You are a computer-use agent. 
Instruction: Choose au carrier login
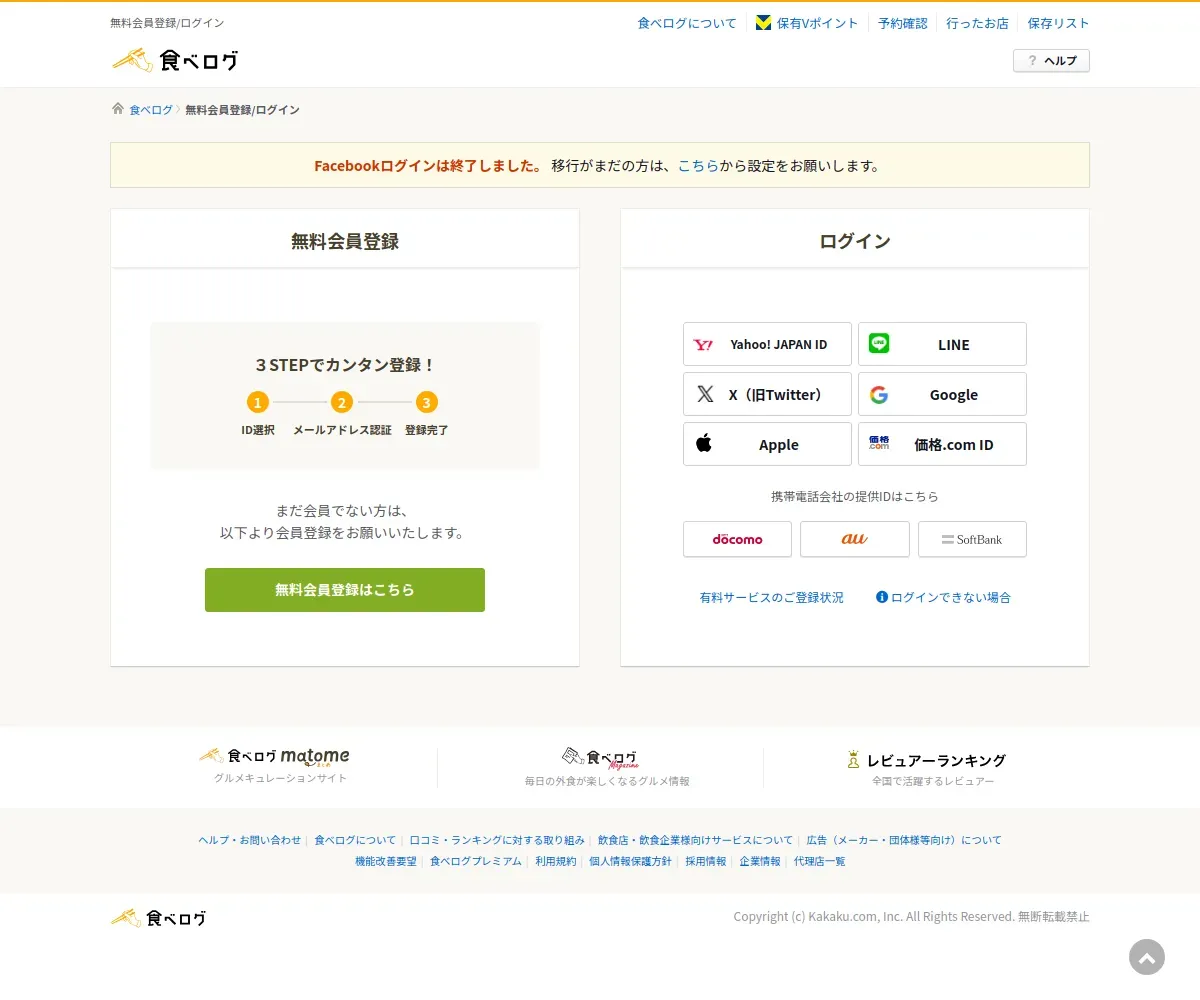click(855, 539)
